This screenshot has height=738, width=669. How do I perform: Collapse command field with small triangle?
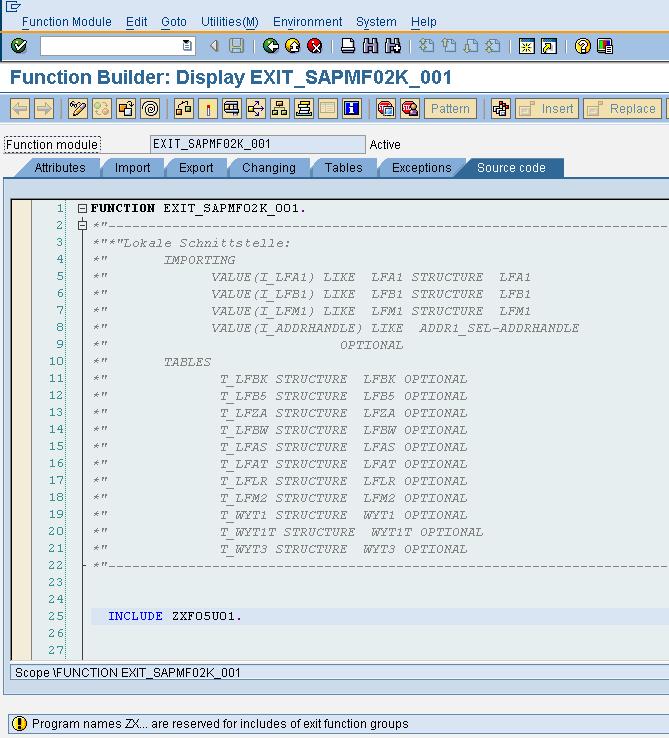tap(214, 46)
